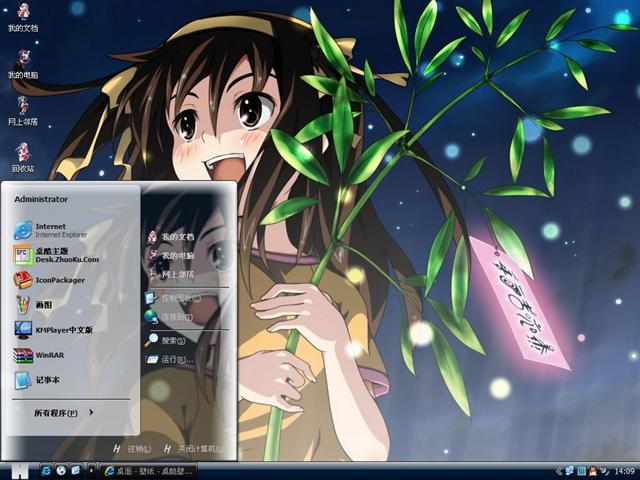This screenshot has height=480, width=640.
Task: Open 记事本 notepad from the Start menu
Action: point(37,380)
